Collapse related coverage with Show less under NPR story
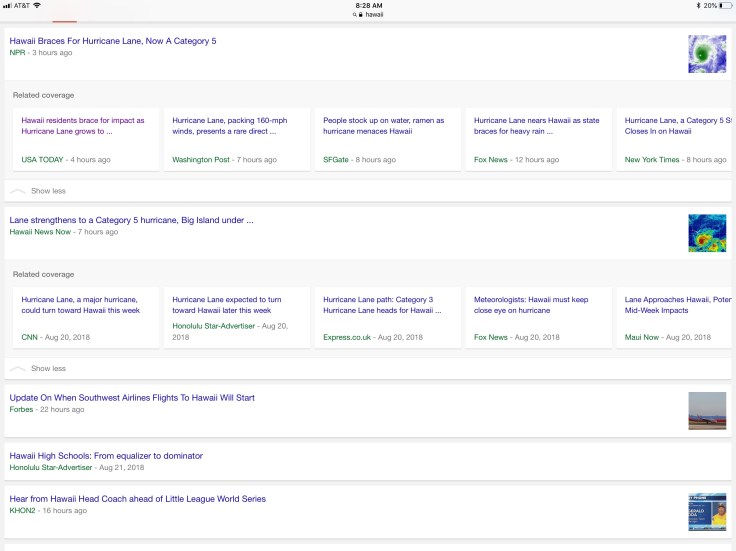Screen dimensions: 736x551 48,190
